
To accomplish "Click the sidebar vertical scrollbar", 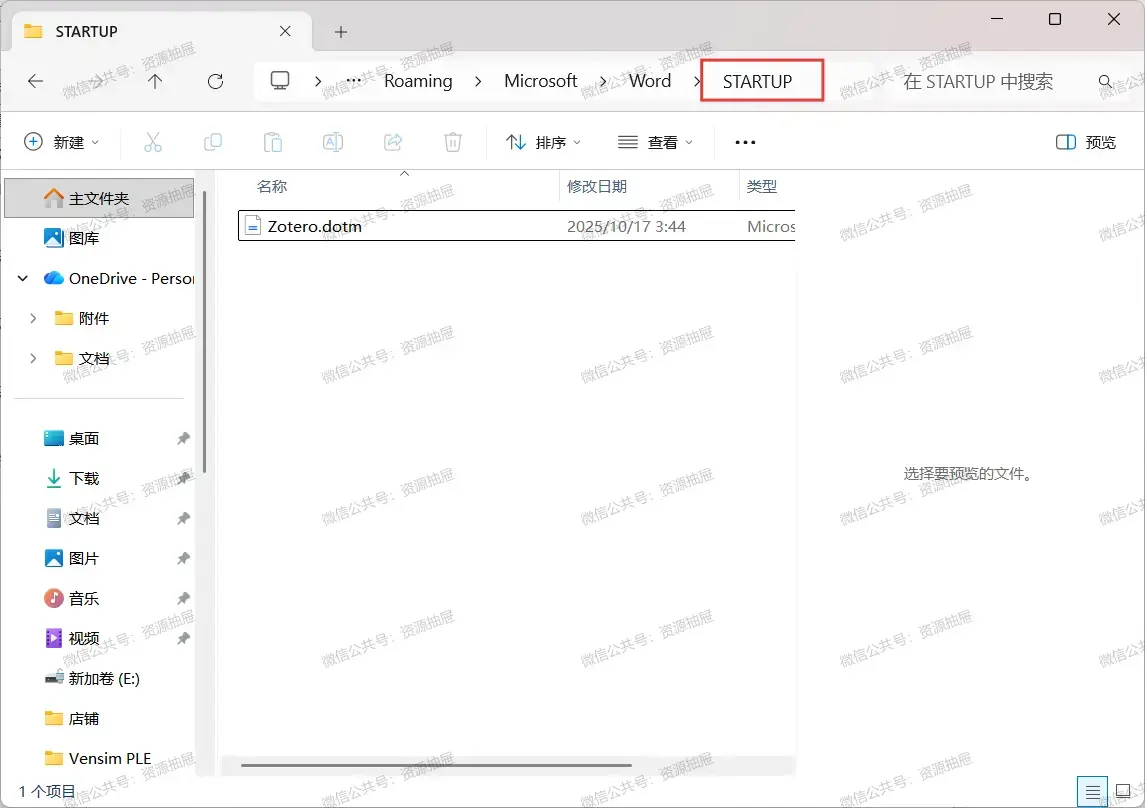I will click(x=204, y=332).
